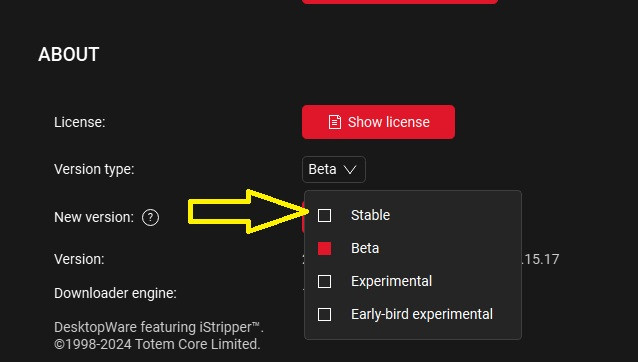Click the chevron arrow in Version type box
This screenshot has width=638, height=362.
click(350, 170)
